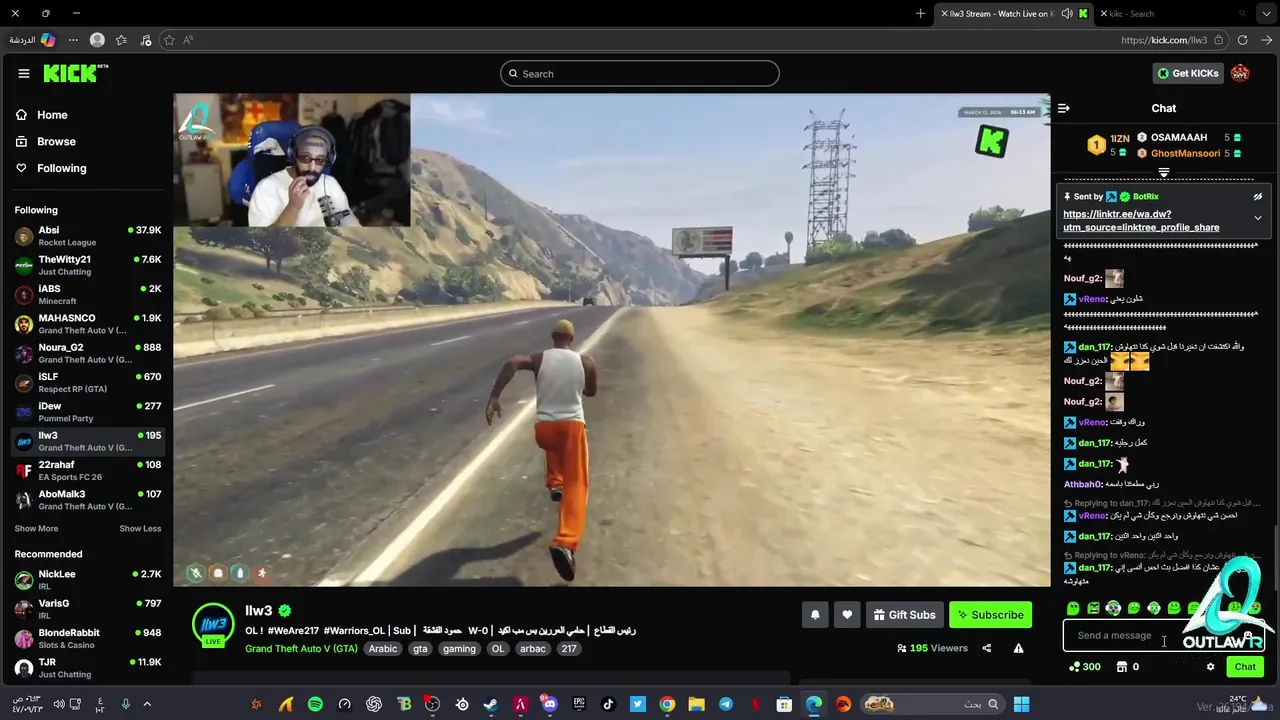Click the GhostMansoori leaderboard name

(x=1185, y=154)
